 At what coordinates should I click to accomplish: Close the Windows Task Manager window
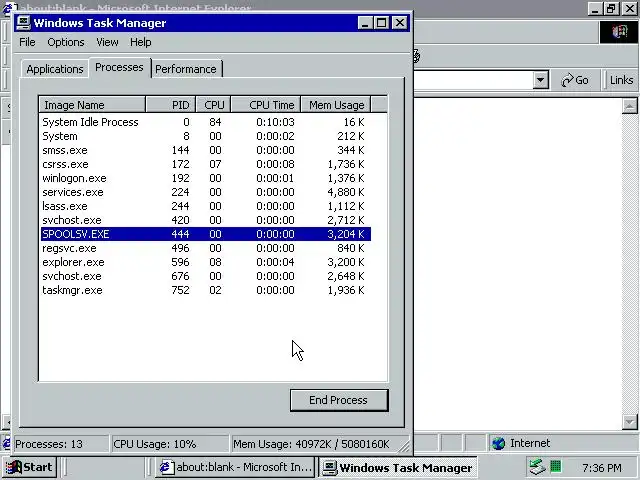tap(400, 23)
